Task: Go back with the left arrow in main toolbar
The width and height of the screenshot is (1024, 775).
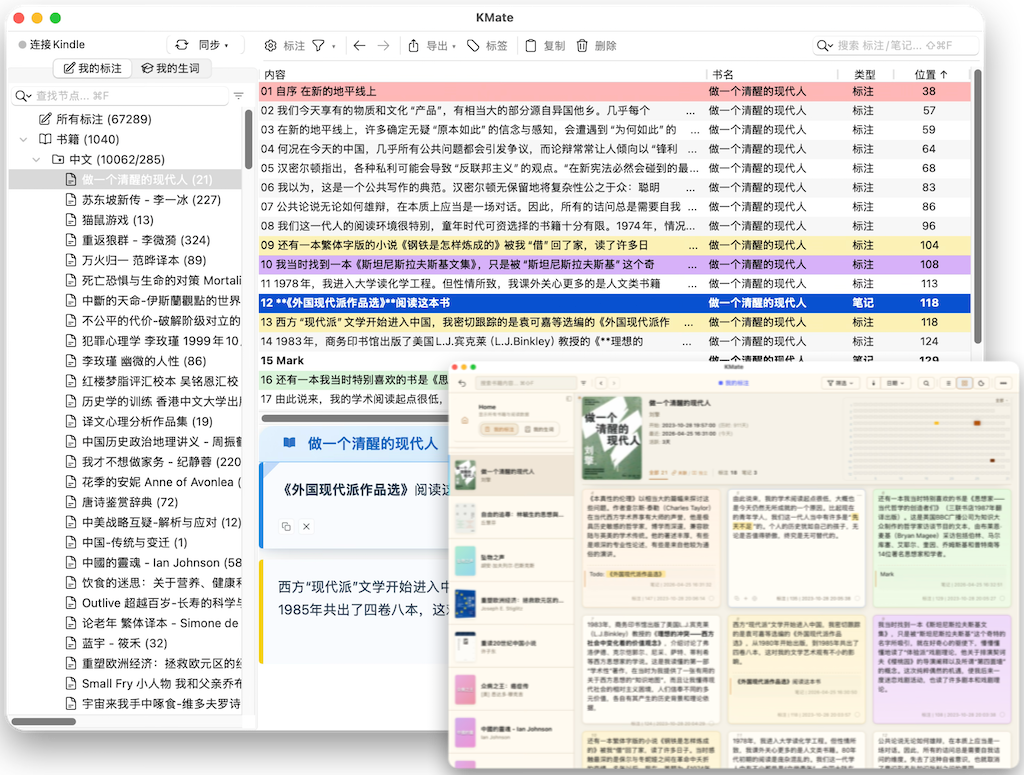Action: pos(359,46)
